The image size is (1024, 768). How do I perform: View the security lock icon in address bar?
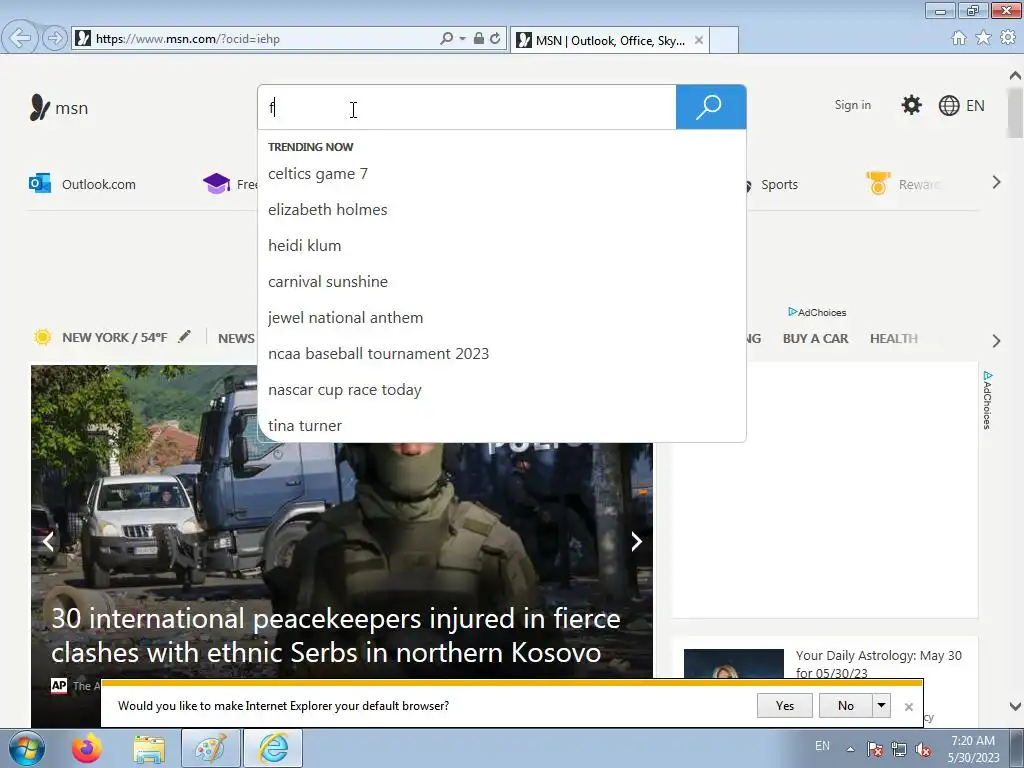coord(479,39)
